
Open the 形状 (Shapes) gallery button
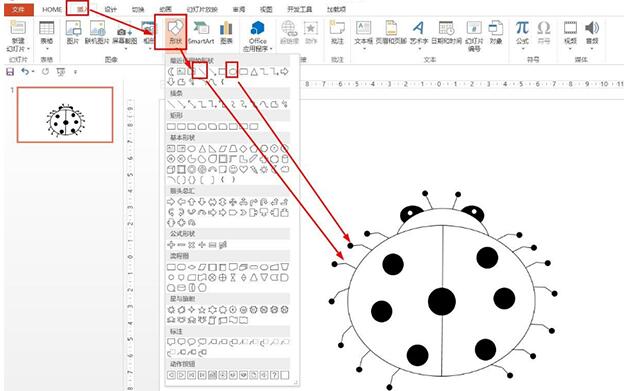pyautogui.click(x=175, y=32)
